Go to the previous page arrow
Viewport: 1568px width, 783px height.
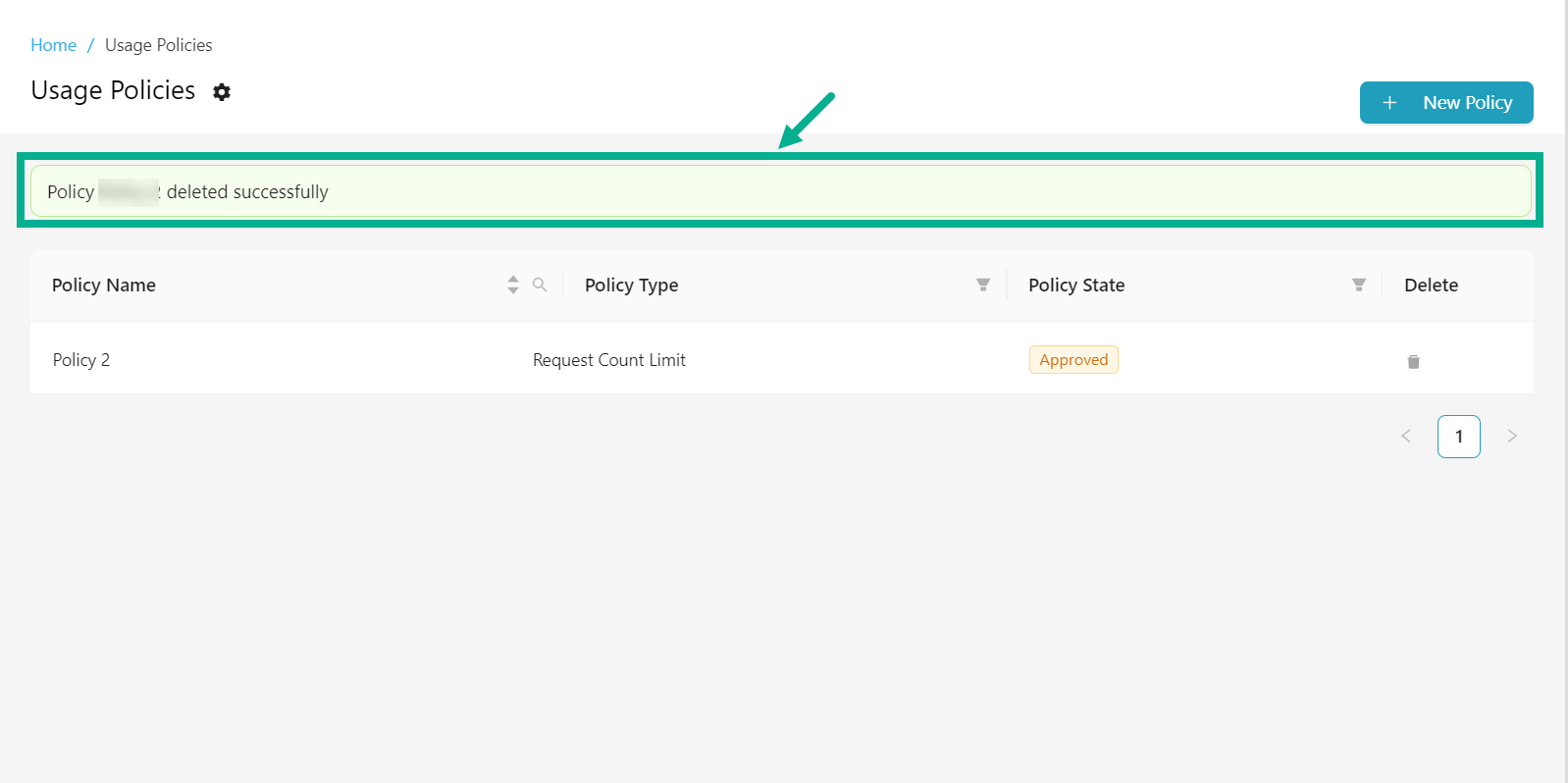point(1406,437)
